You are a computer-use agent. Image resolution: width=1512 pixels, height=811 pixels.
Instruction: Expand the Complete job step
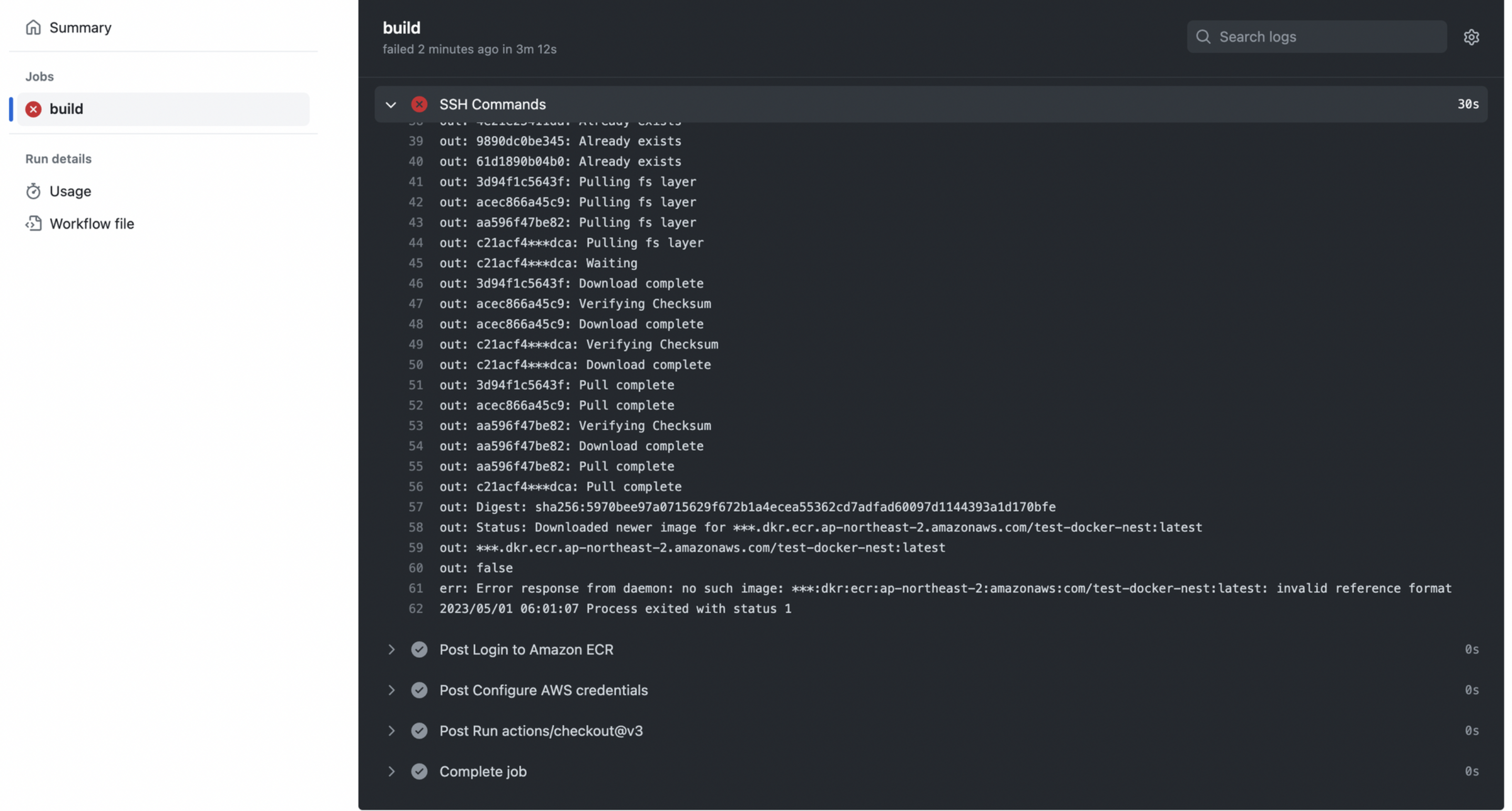click(391, 772)
